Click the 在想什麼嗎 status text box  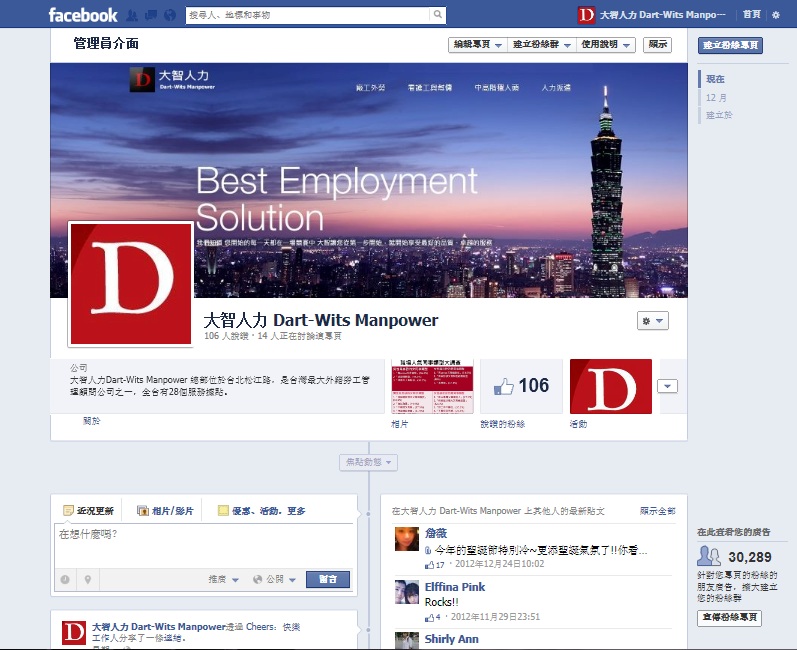[x=203, y=546]
